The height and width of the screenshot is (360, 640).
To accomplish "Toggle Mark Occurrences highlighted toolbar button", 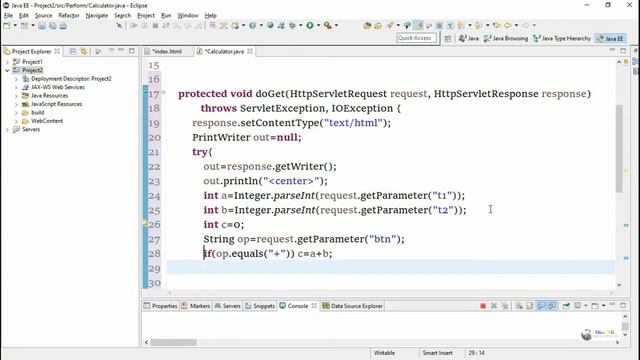I will (419, 25).
